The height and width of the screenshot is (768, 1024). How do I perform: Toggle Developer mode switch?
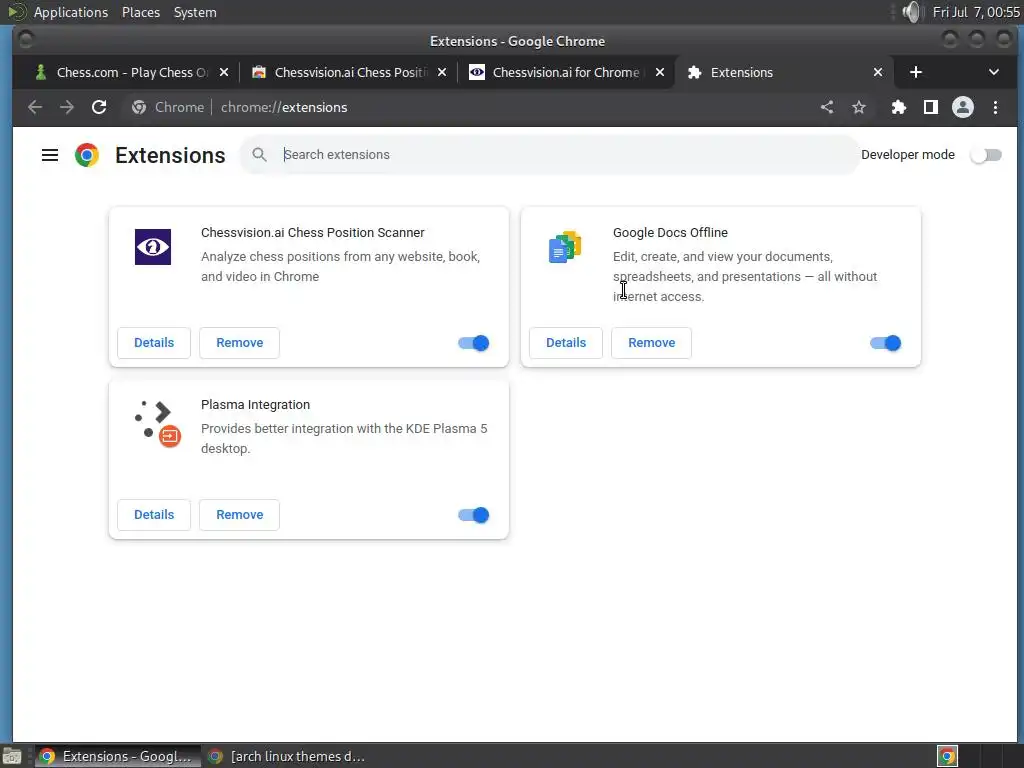pos(985,155)
